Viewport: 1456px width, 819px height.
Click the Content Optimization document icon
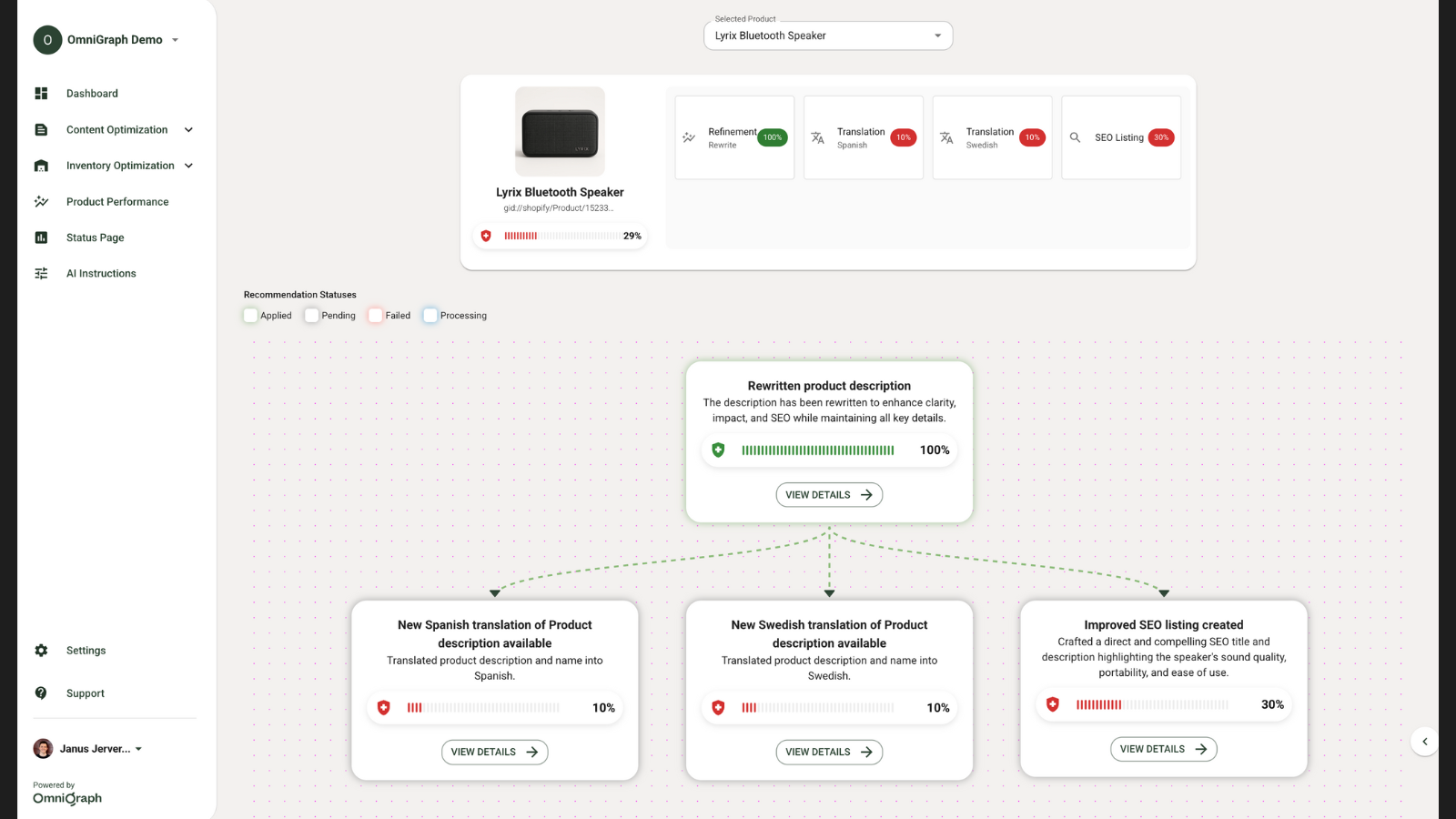pos(41,130)
